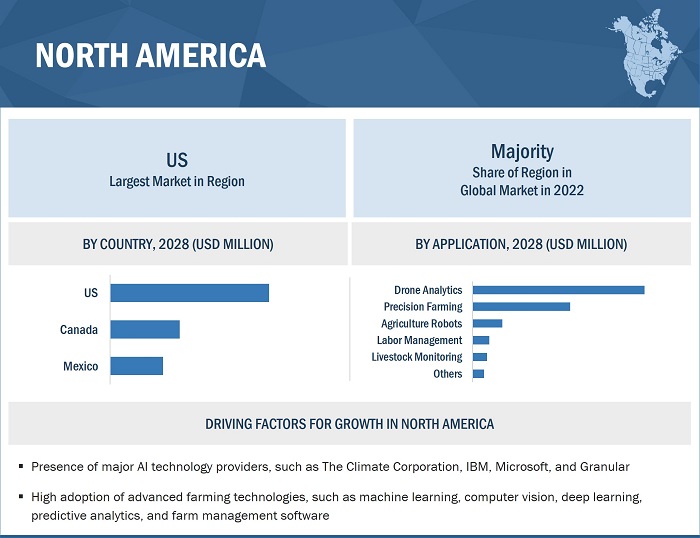The height and width of the screenshot is (538, 700).
Task: Select the Drone Analytics bar
Action: coord(558,290)
